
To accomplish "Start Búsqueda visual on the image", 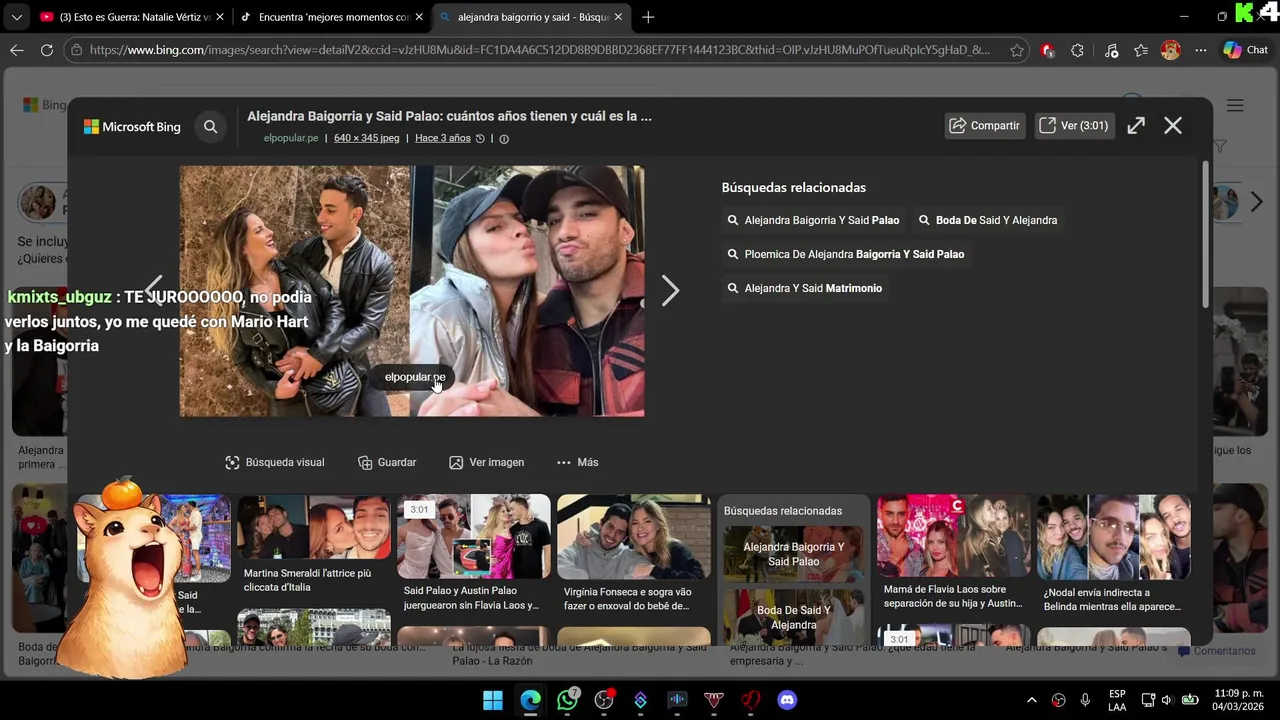I will click(x=275, y=462).
